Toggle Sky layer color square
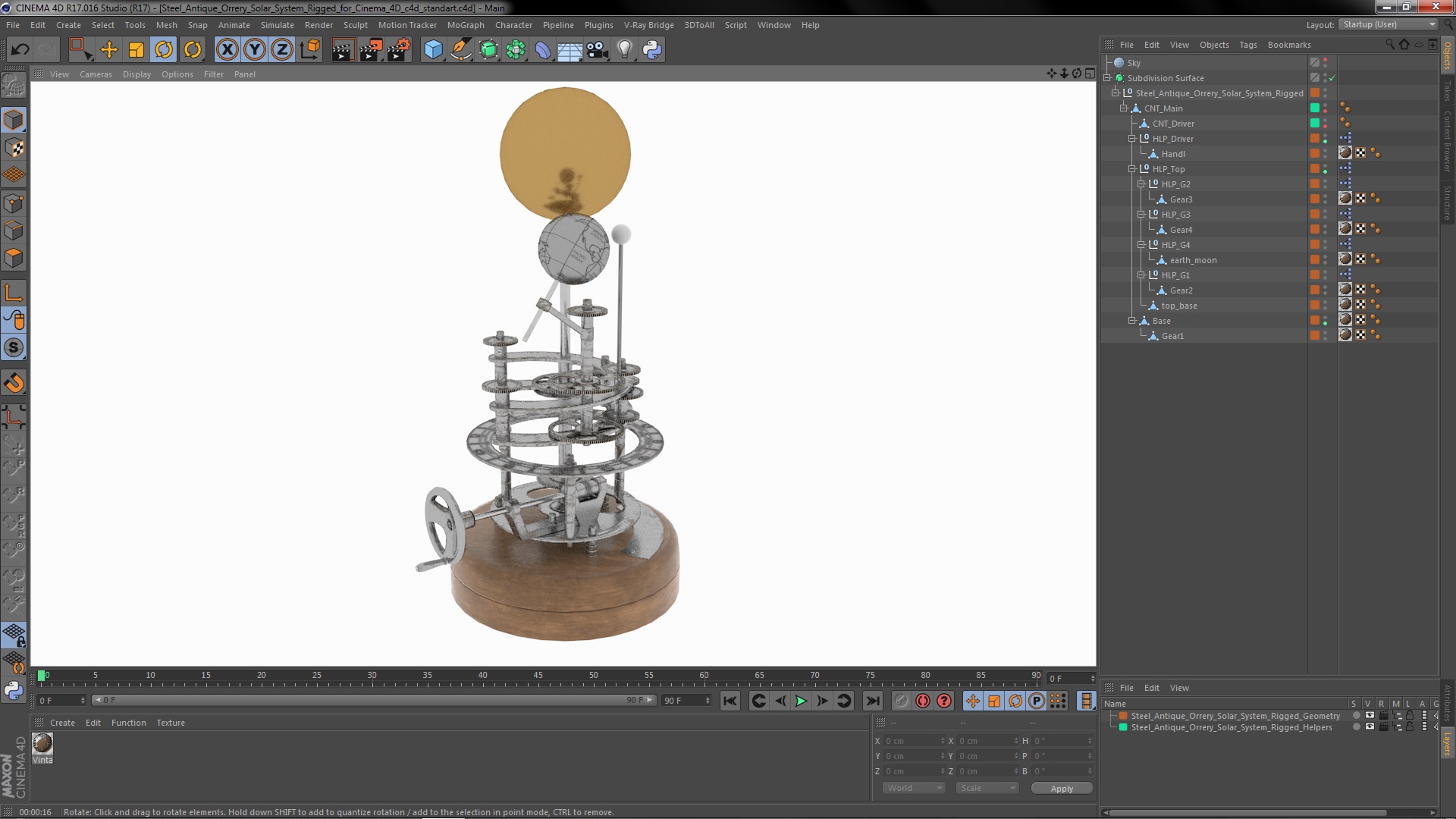Screen dimensions: 1456x819 click(x=1315, y=63)
